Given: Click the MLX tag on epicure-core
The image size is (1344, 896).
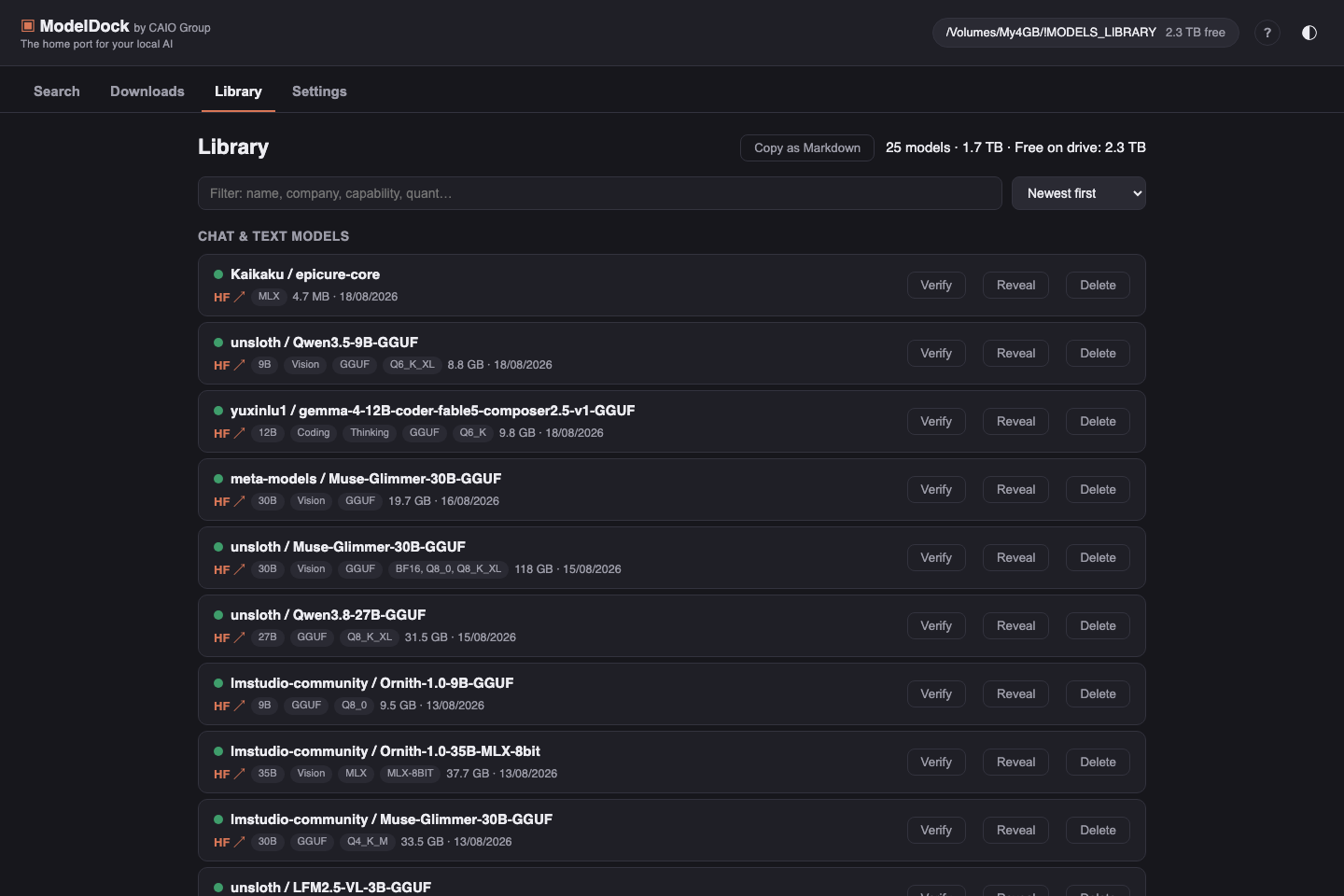Looking at the screenshot, I should coord(269,297).
